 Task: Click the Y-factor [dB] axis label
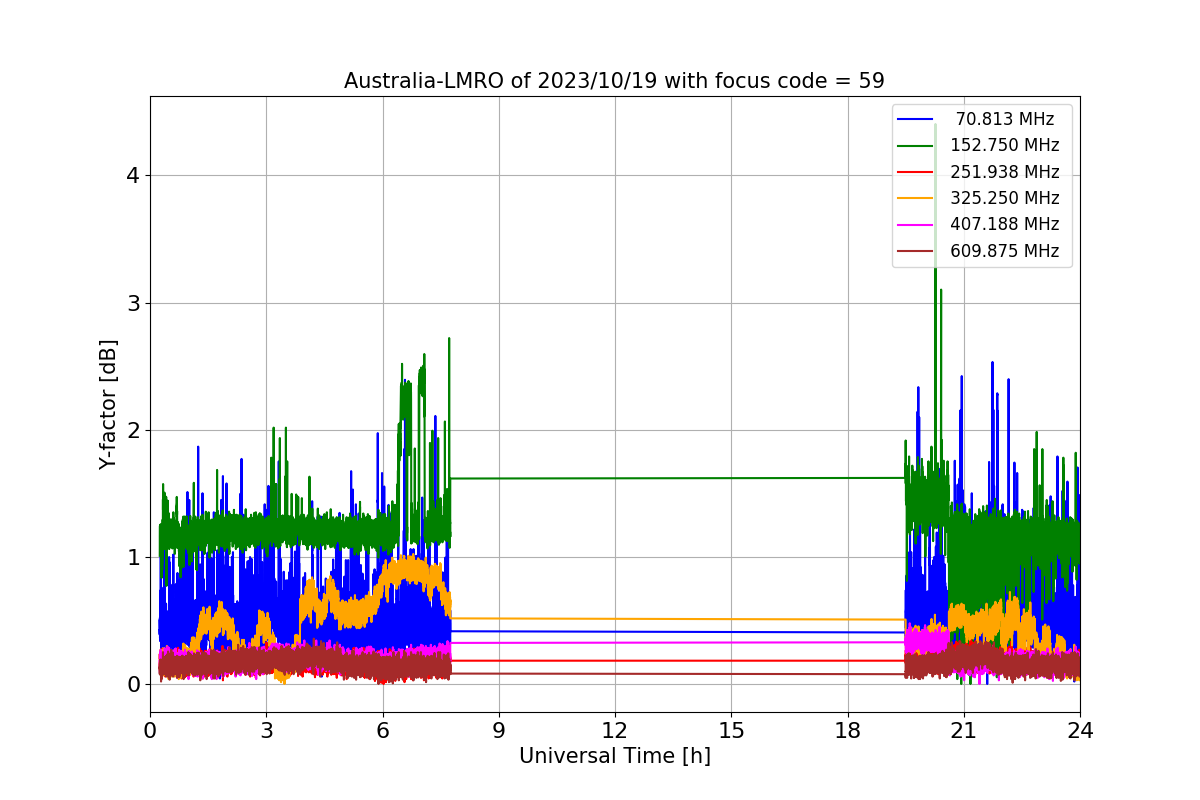pos(108,404)
